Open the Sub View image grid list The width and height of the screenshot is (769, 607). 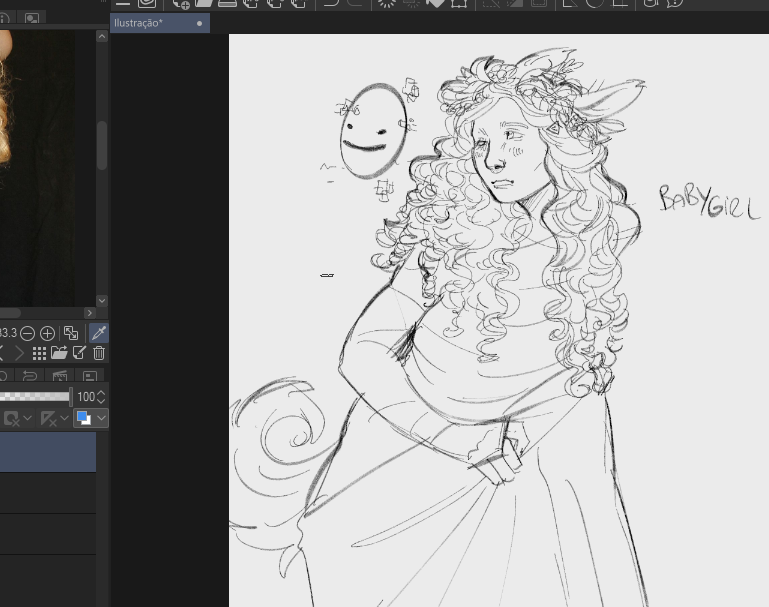coord(39,353)
